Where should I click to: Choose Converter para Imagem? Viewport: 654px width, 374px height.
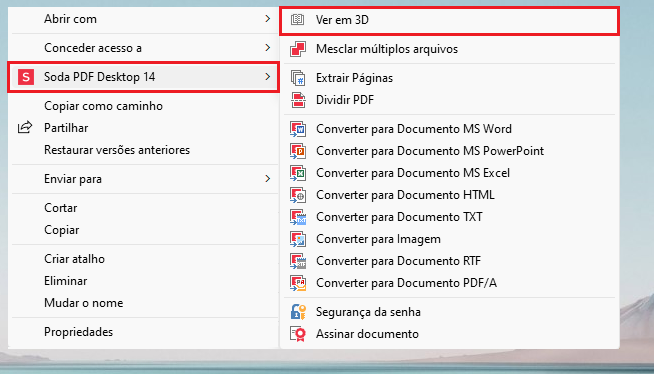(450, 239)
